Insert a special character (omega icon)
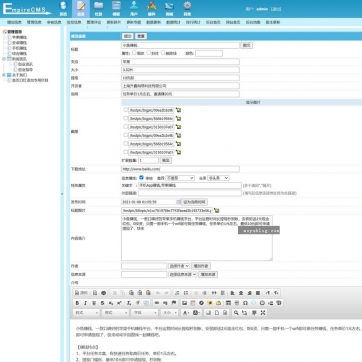 coord(245,303)
